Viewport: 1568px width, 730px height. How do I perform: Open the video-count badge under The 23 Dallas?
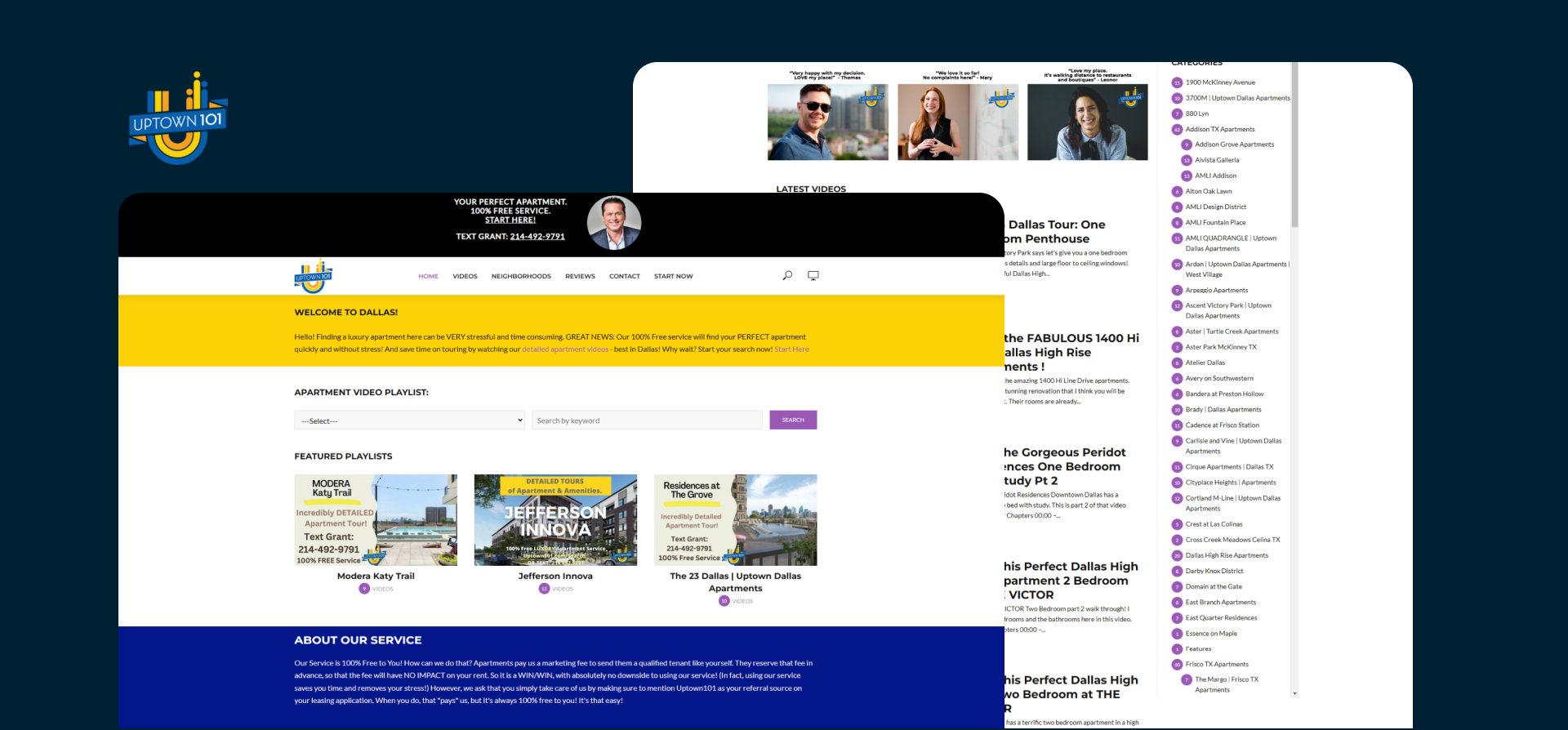click(724, 601)
